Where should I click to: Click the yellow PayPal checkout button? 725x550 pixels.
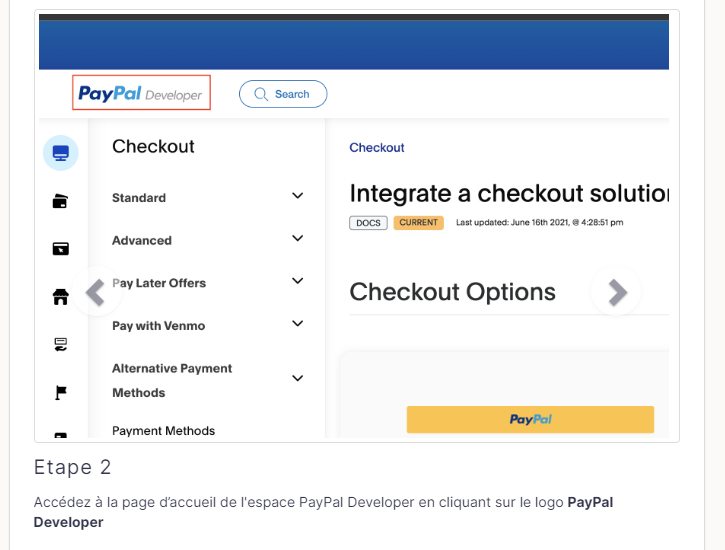[x=530, y=419]
